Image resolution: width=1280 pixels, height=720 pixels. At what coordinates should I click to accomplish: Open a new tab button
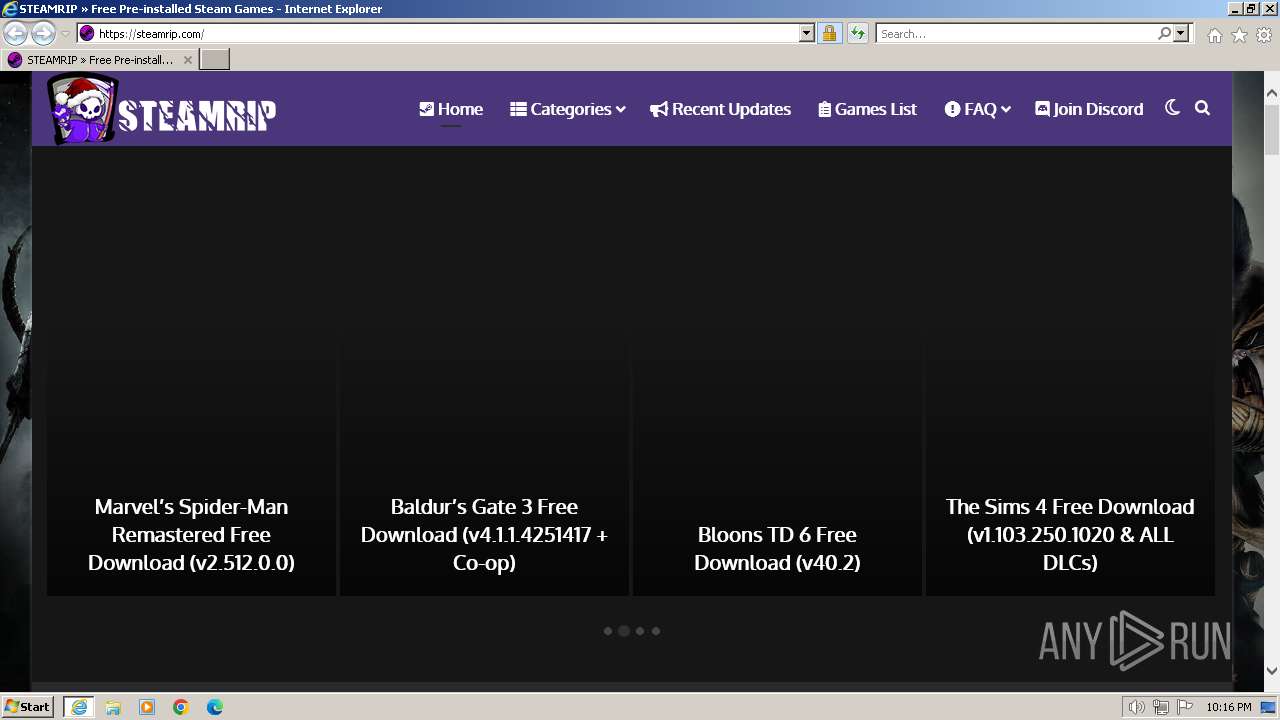(x=215, y=60)
